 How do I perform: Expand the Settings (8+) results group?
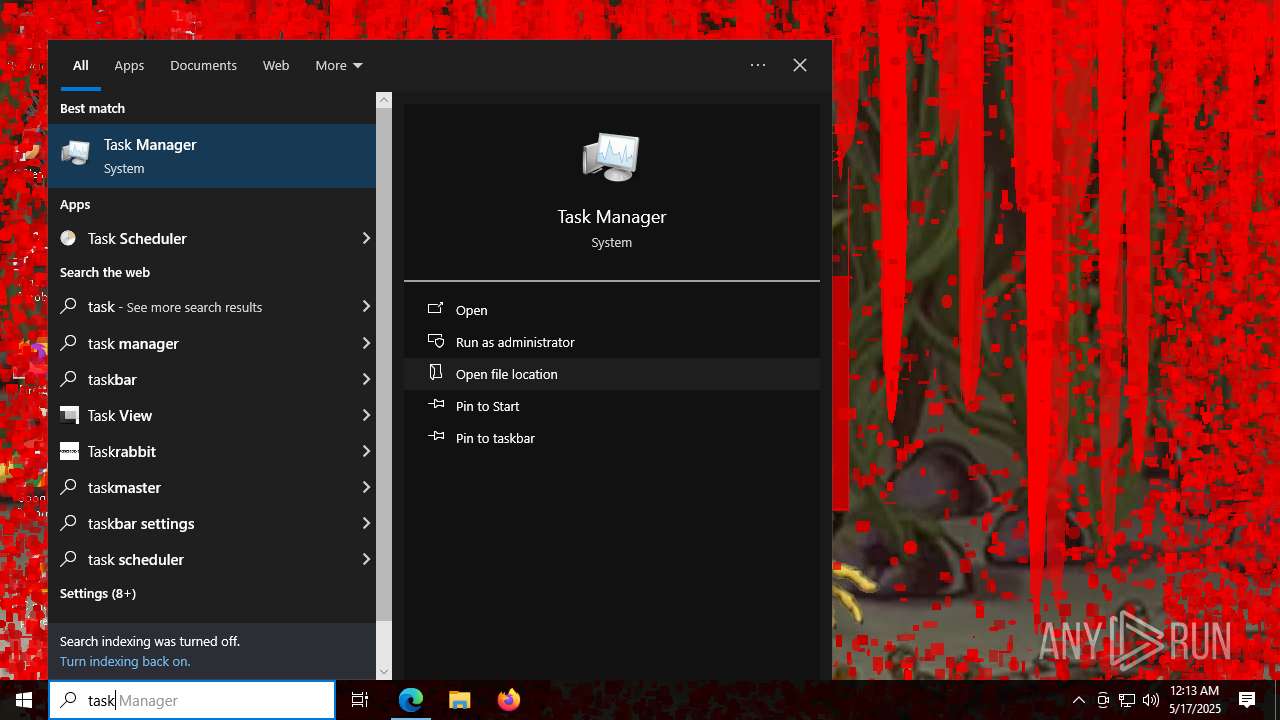(x=98, y=593)
